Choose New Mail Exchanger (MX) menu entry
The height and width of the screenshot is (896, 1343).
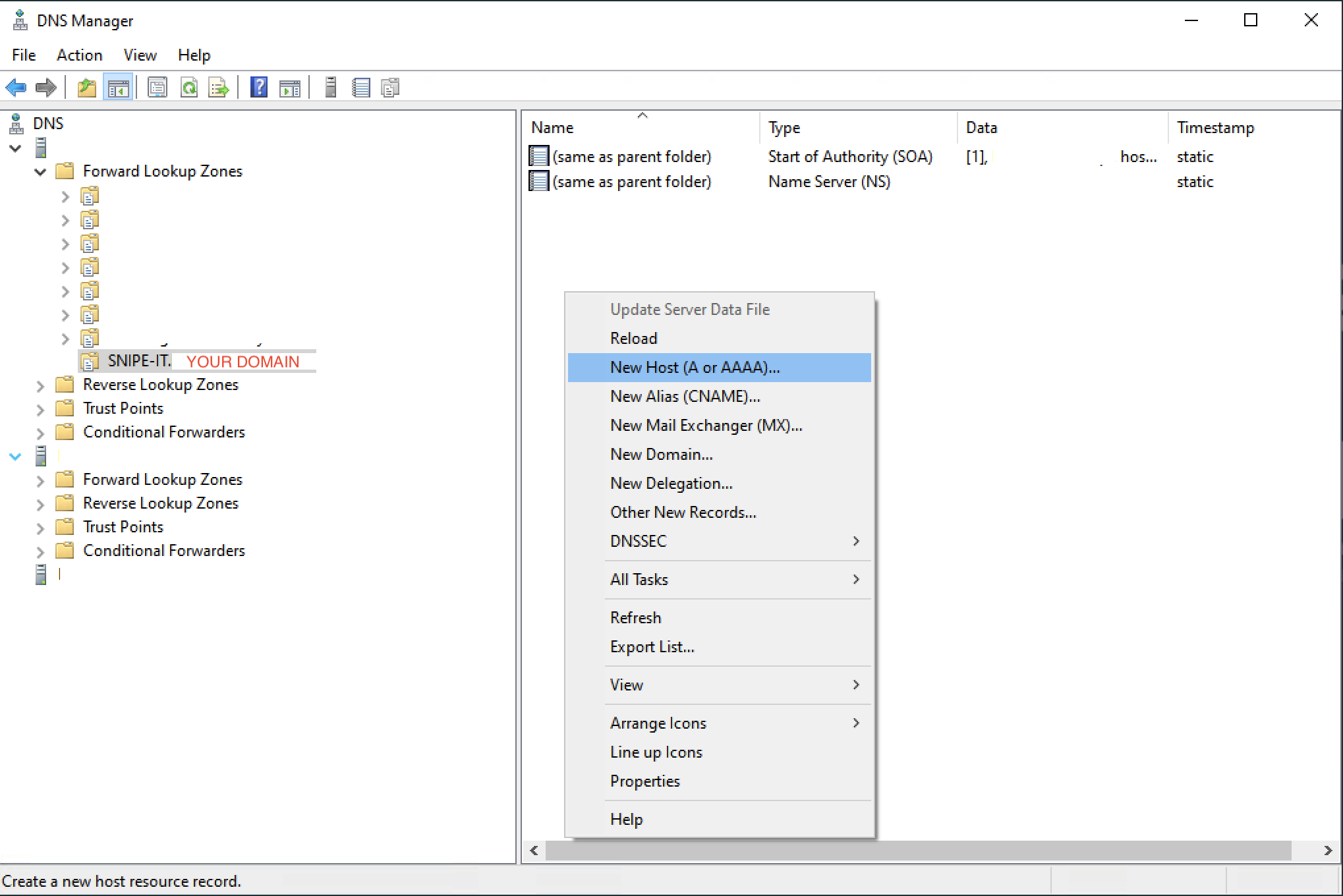tap(720, 426)
